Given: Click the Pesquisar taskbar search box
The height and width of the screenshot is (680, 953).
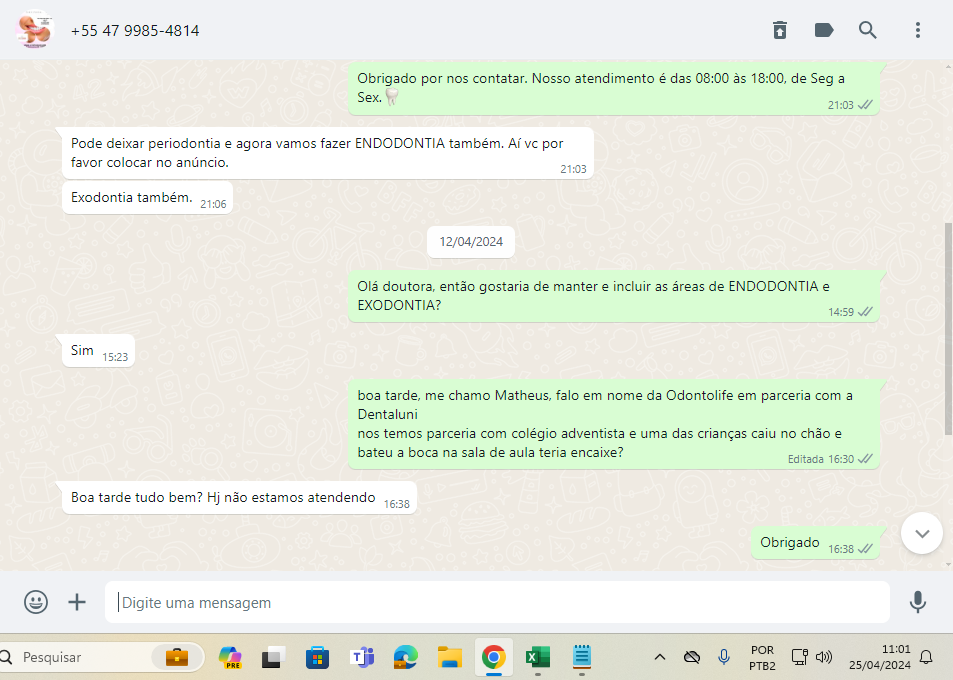Looking at the screenshot, I should tap(80, 657).
